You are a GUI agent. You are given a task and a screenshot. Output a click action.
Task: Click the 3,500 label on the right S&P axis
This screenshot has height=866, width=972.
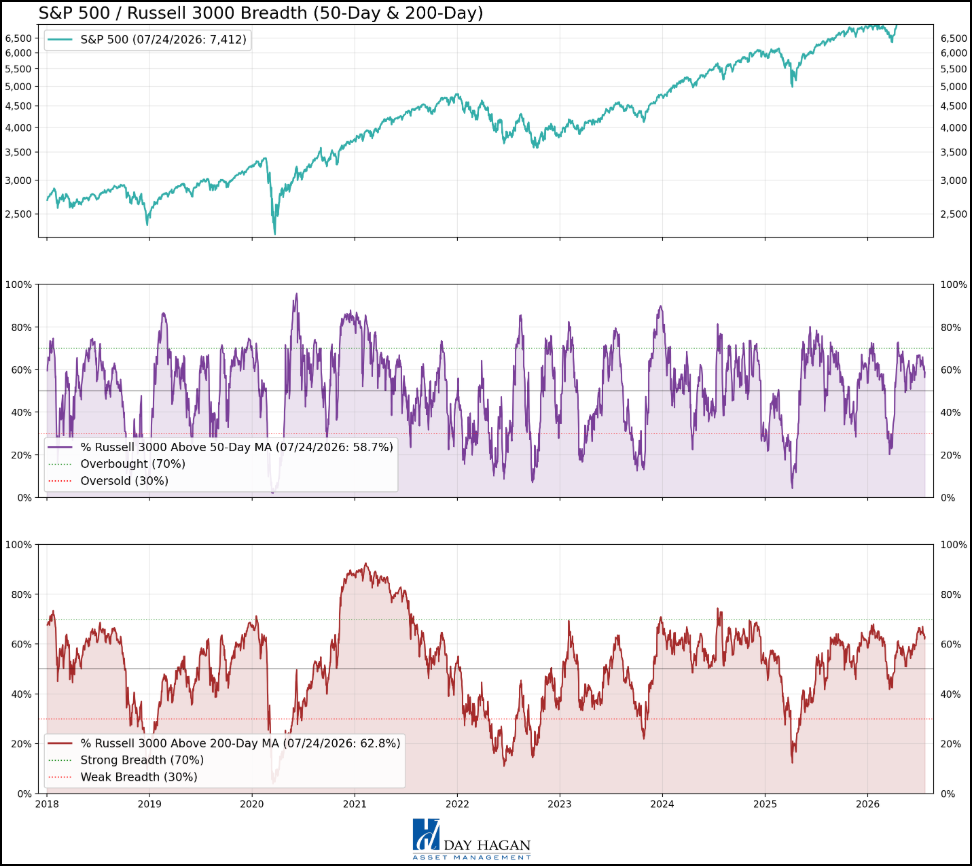[x=953, y=152]
